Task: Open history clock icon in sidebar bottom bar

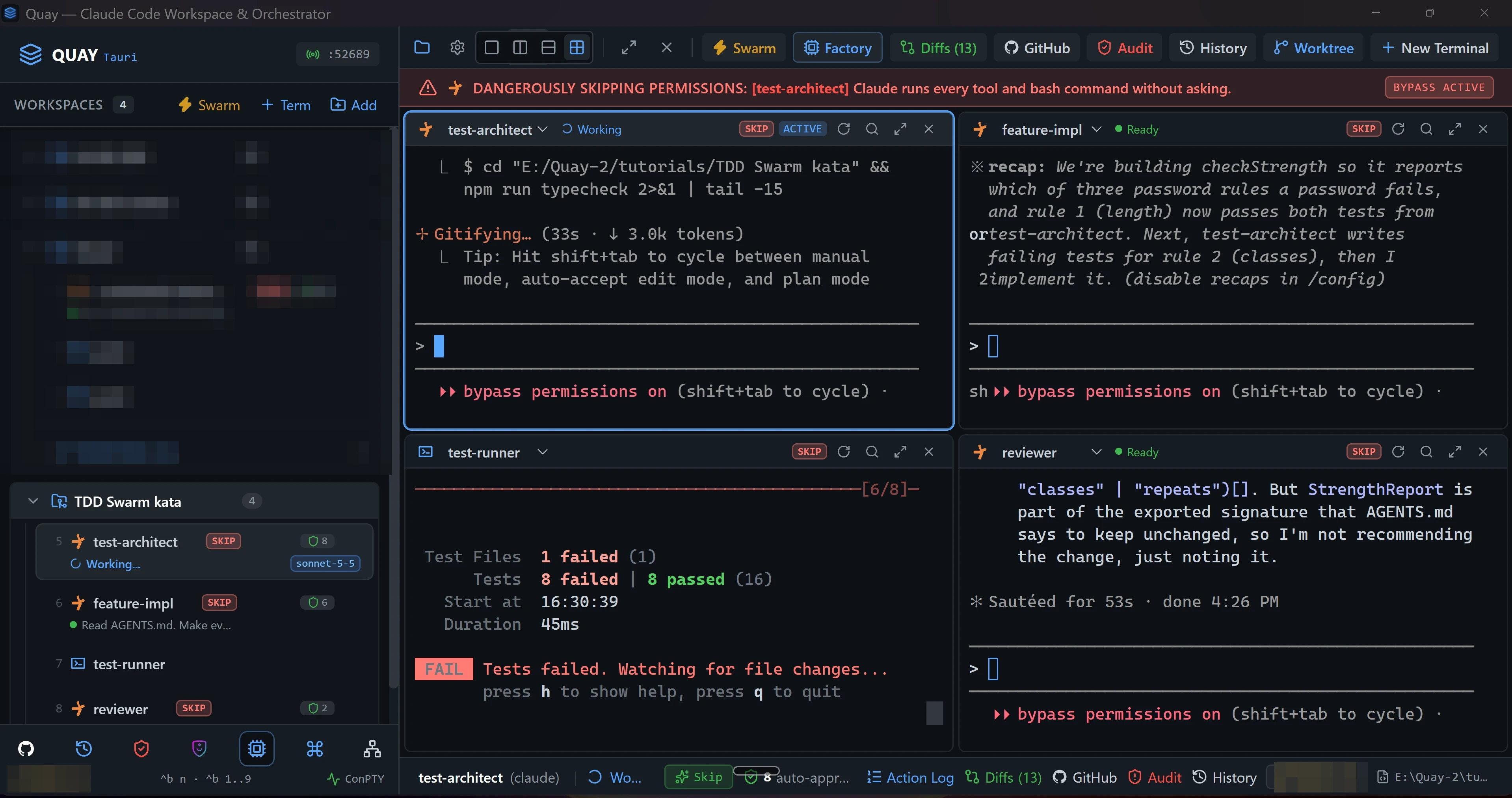Action: pyautogui.click(x=84, y=748)
